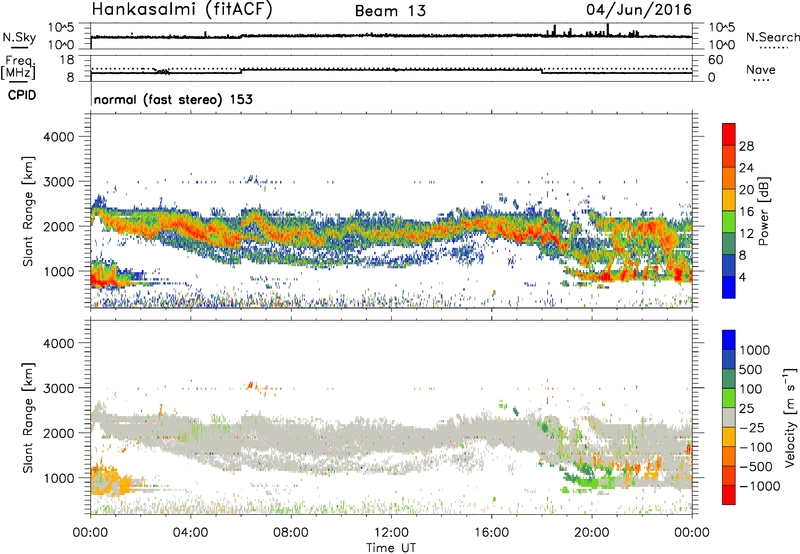Click the blue bottom of the power colorbar

pos(729,287)
